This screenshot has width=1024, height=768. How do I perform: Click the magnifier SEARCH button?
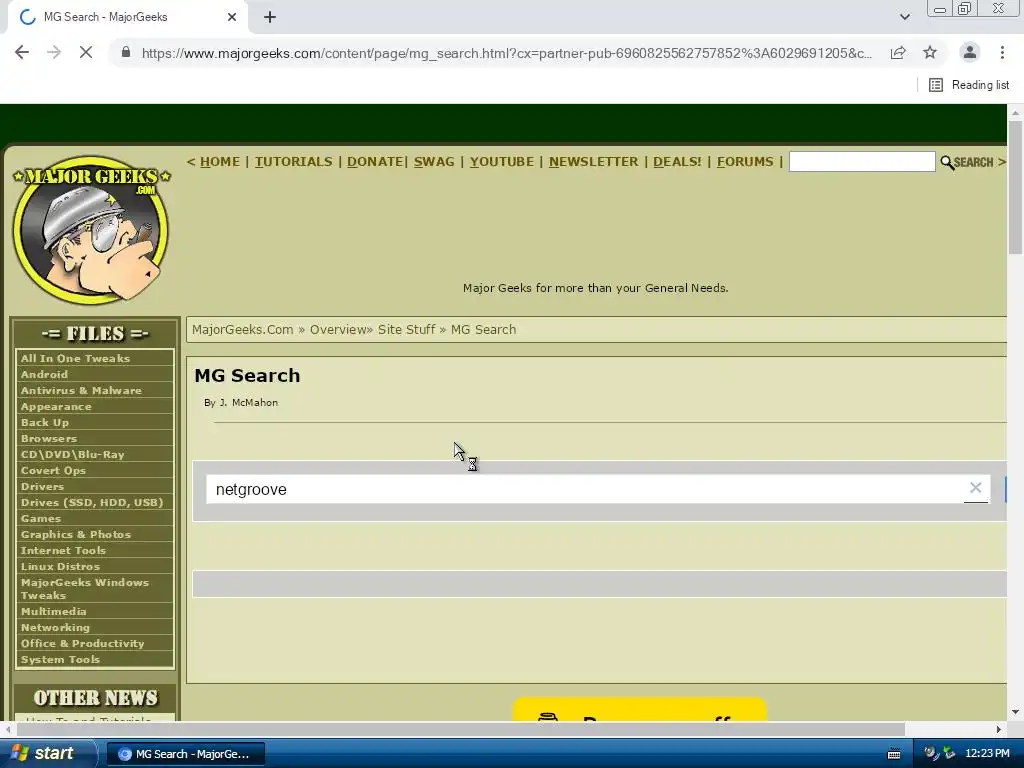click(x=967, y=162)
